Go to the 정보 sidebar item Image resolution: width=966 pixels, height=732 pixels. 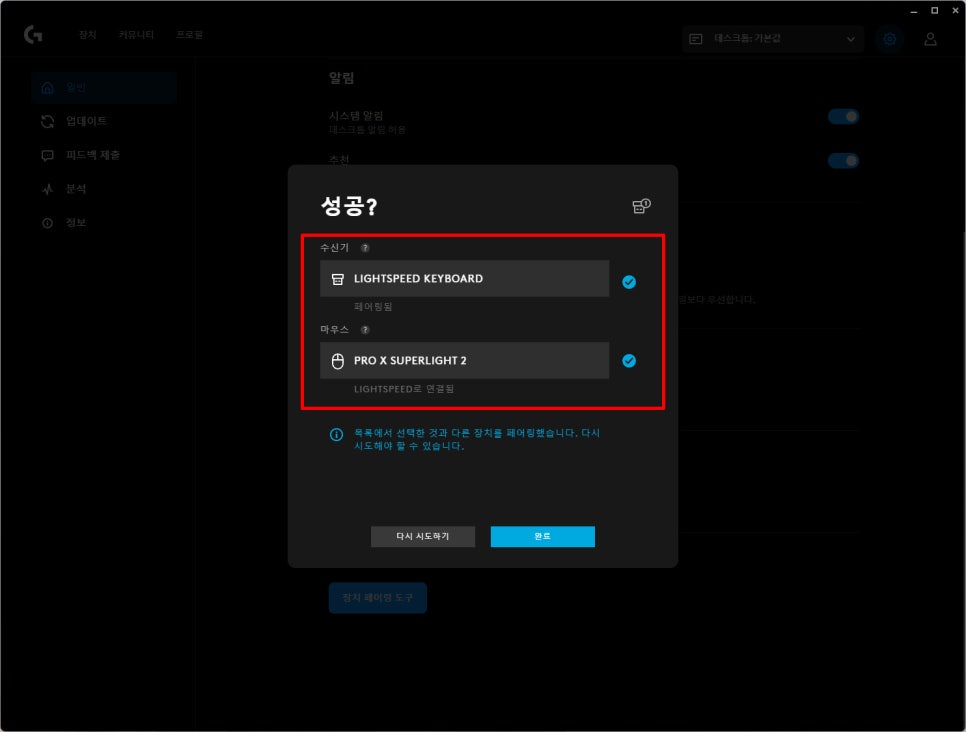click(76, 223)
